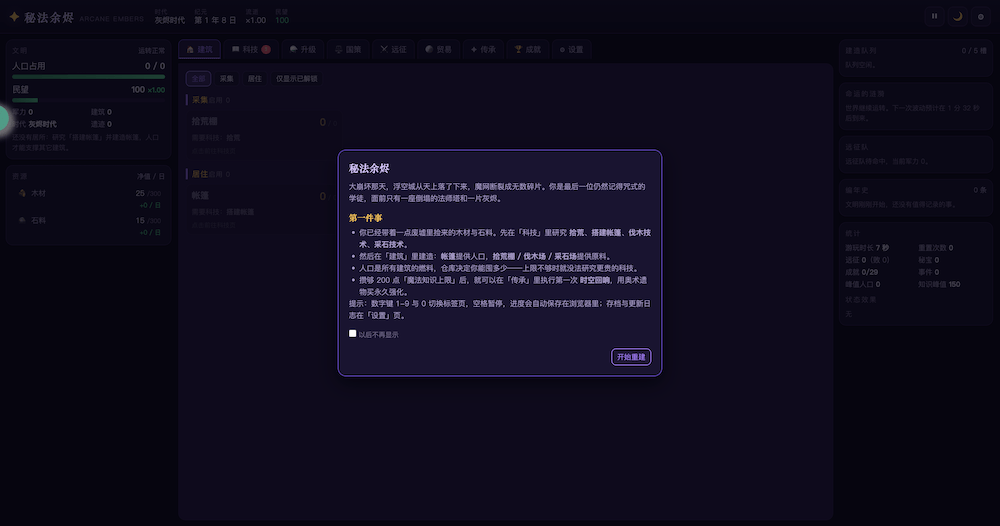1000x526 pixels.
Task: Switch to the 远征 tab
Action: (393, 49)
